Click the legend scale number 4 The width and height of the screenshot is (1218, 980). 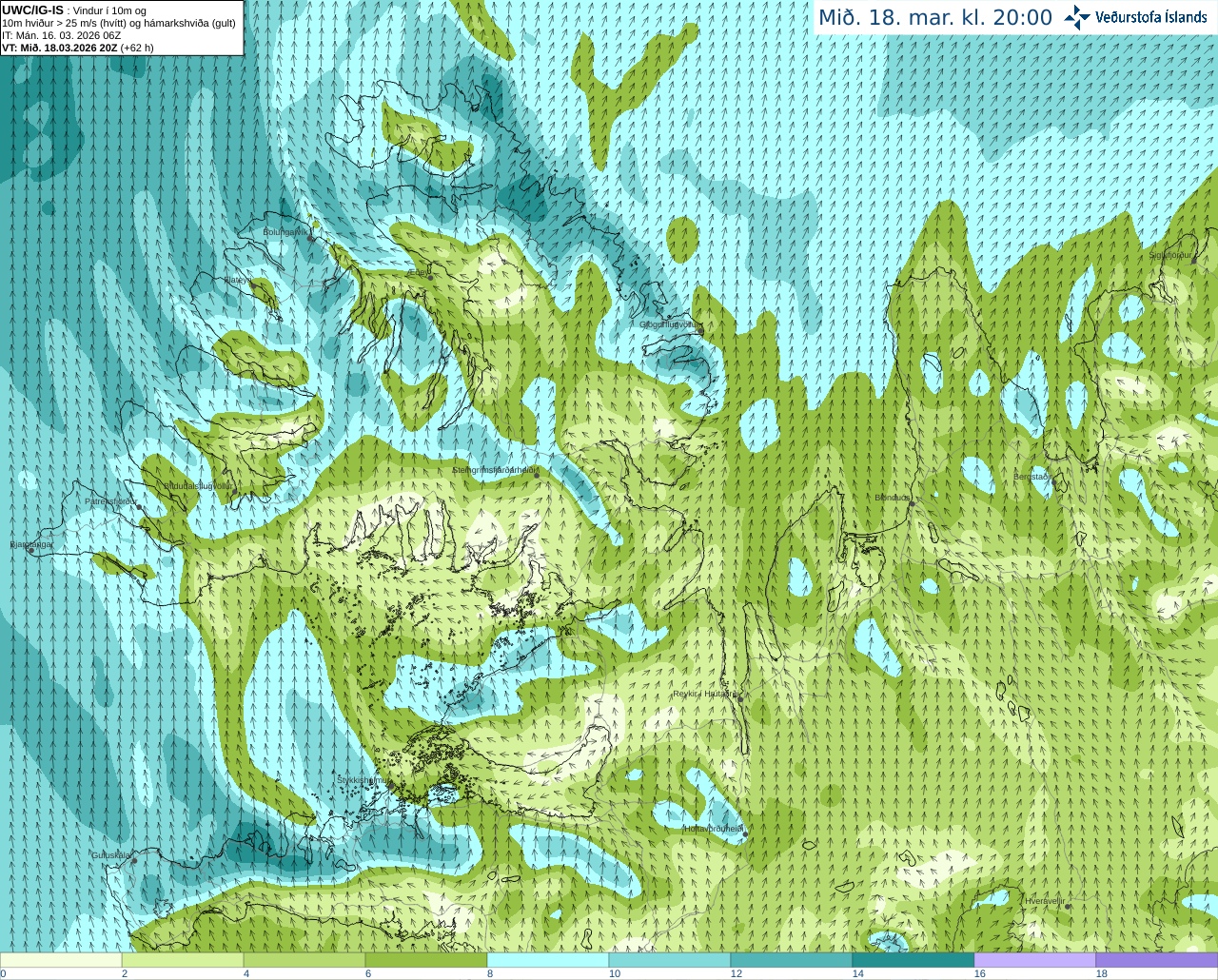click(x=246, y=973)
